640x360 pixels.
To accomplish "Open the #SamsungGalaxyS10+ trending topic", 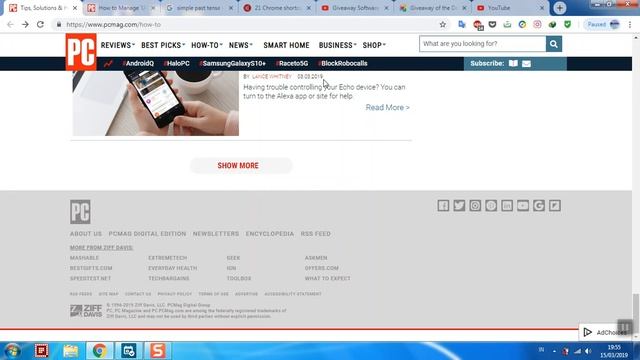I will [232, 63].
